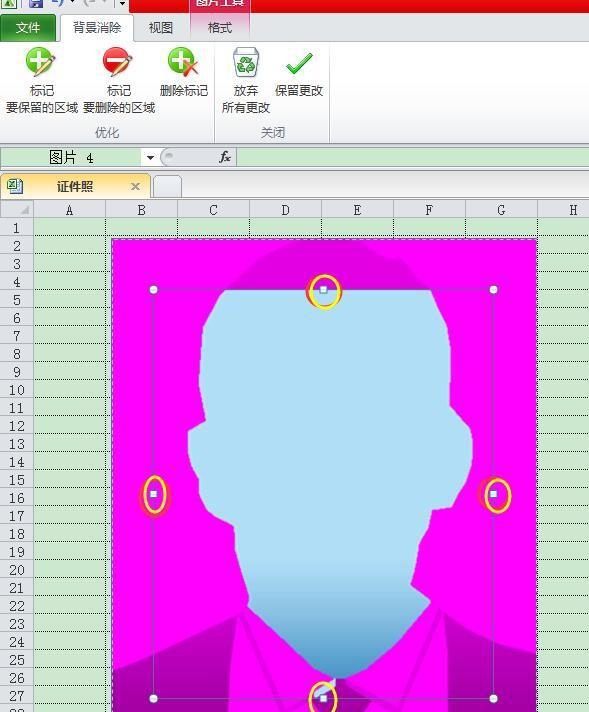Click bottom-middle handle of removal marquee
This screenshot has width=589, height=712.
pyautogui.click(x=323, y=698)
